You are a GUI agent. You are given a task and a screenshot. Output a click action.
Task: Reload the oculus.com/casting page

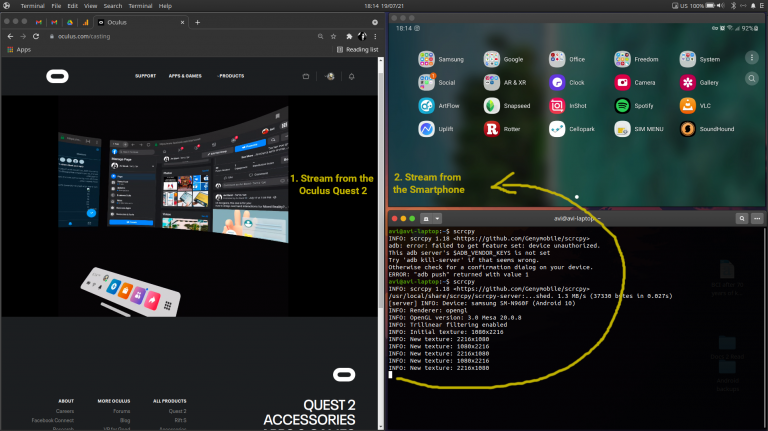[x=36, y=36]
